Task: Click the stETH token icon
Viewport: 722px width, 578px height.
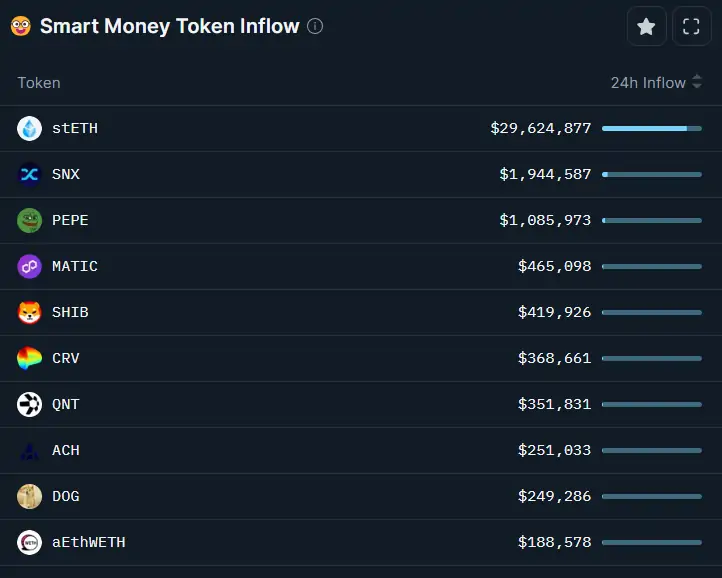Action: click(29, 128)
